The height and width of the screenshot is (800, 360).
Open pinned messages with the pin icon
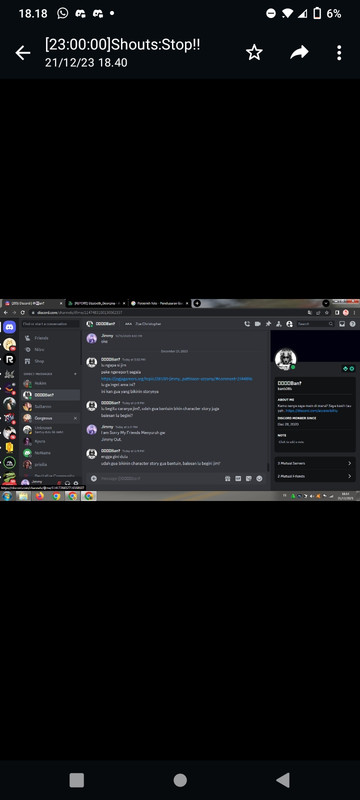click(x=268, y=324)
